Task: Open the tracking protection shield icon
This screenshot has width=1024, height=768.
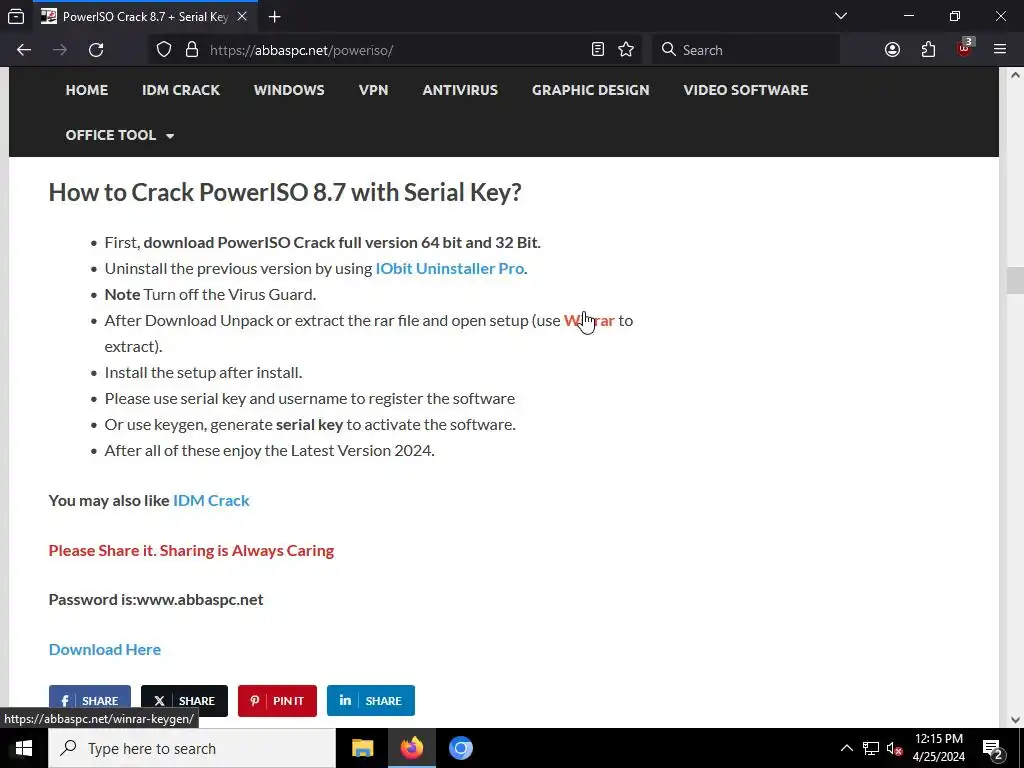Action: coord(164,50)
